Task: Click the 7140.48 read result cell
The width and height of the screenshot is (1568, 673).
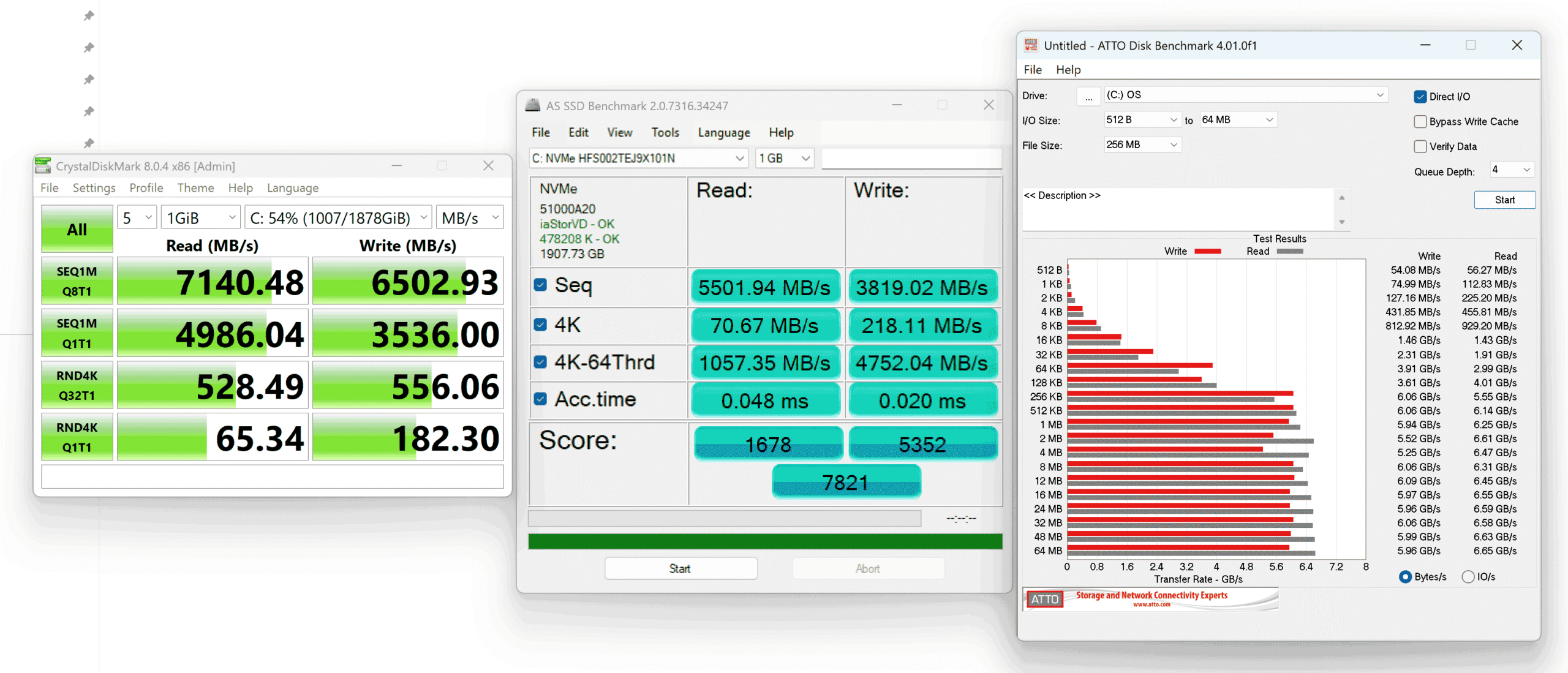Action: point(212,281)
